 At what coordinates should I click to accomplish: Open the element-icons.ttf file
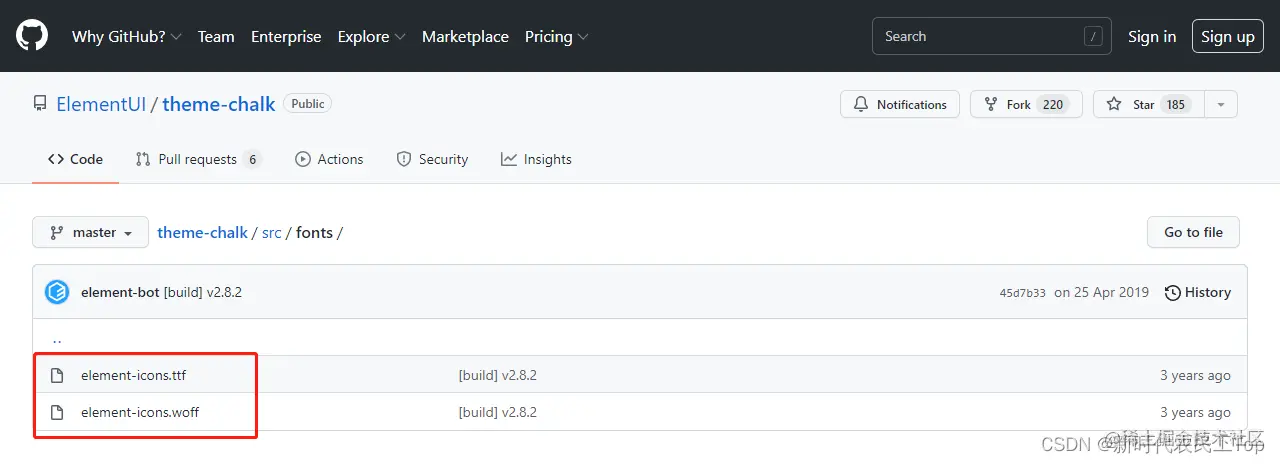tap(133, 375)
